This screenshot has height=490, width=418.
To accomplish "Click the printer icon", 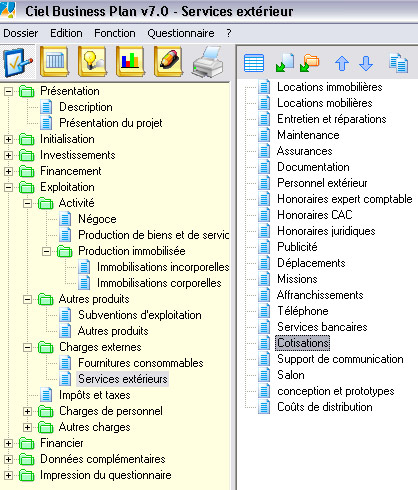I will coord(208,62).
